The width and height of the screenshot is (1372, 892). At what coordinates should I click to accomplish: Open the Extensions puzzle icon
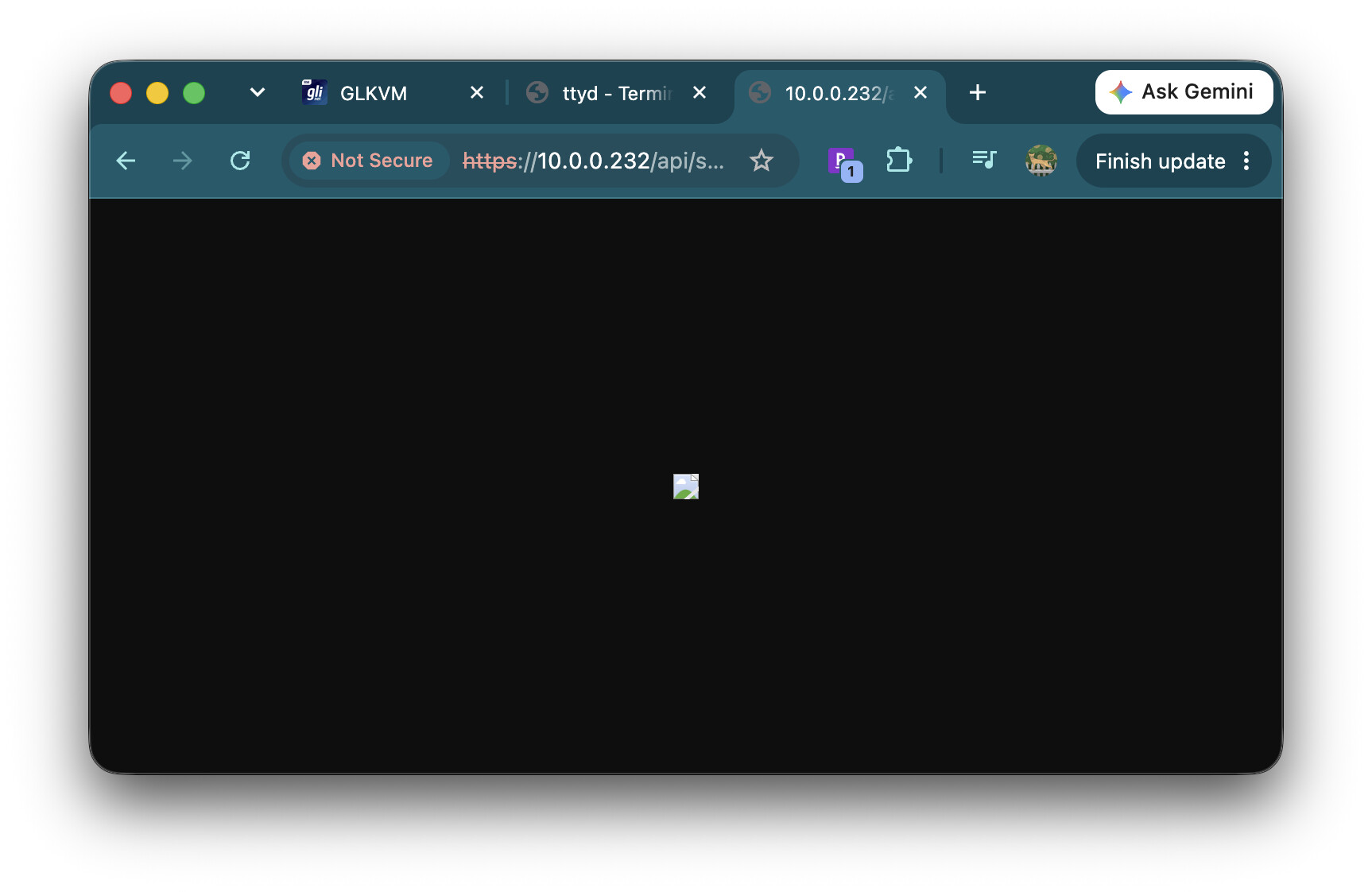[899, 161]
